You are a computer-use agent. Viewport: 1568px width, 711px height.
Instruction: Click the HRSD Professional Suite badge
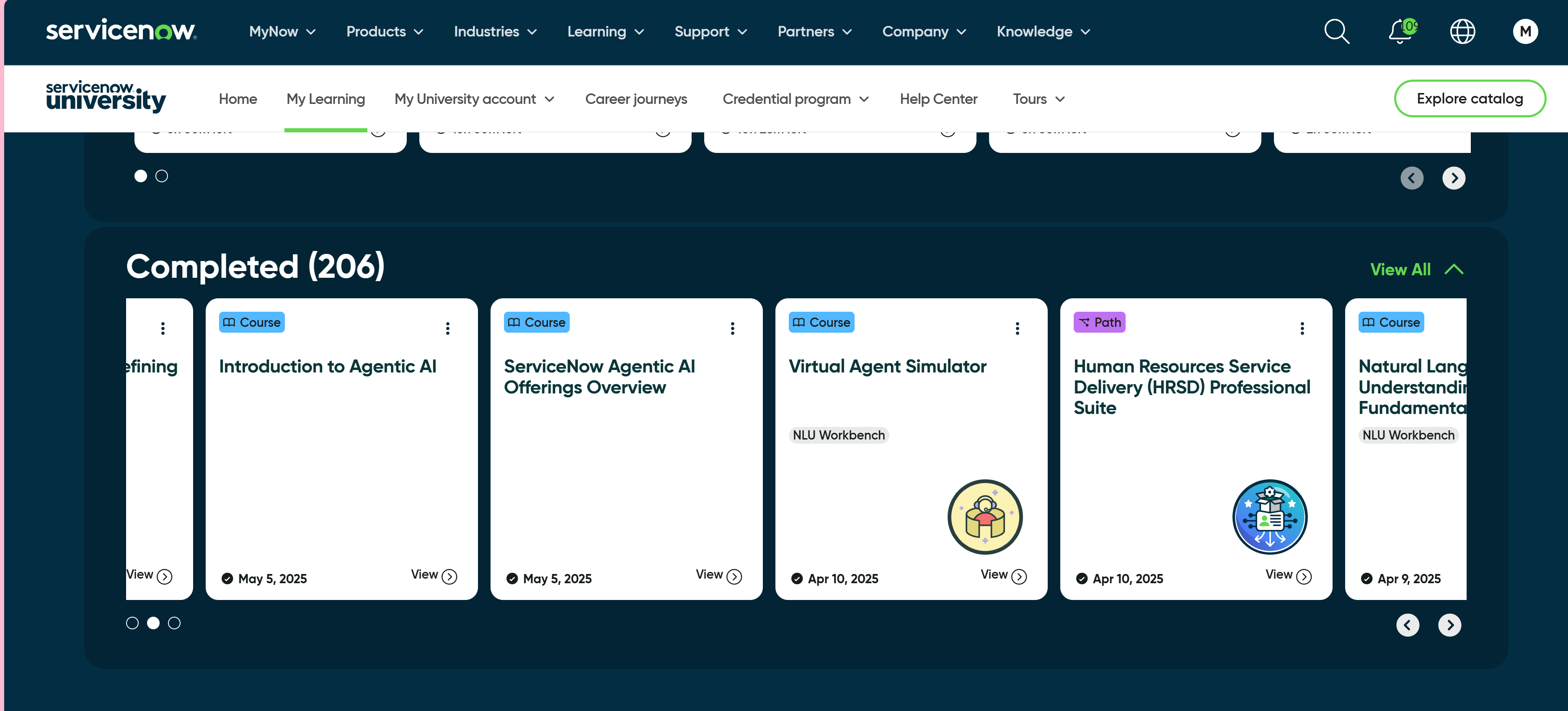(x=1270, y=517)
